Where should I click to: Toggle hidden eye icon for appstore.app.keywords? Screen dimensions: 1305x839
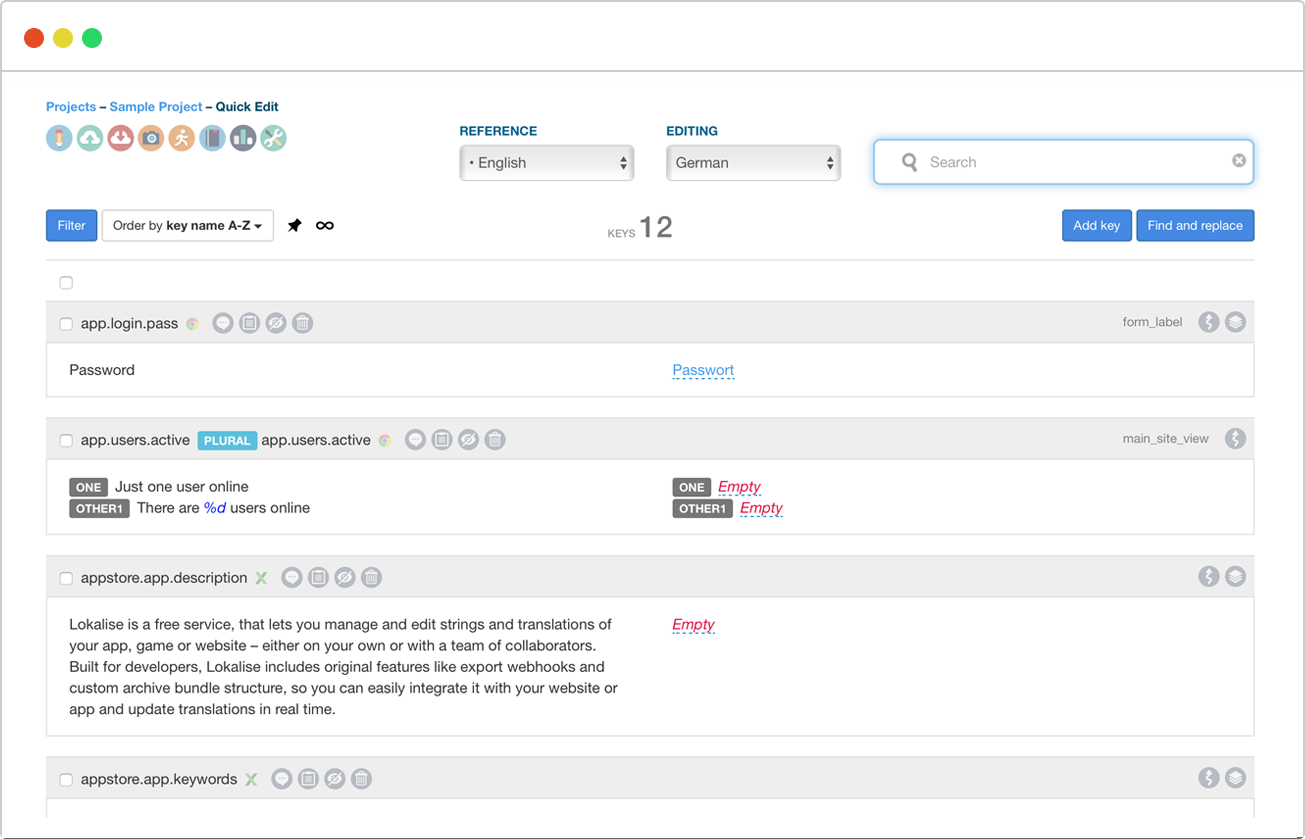point(335,779)
